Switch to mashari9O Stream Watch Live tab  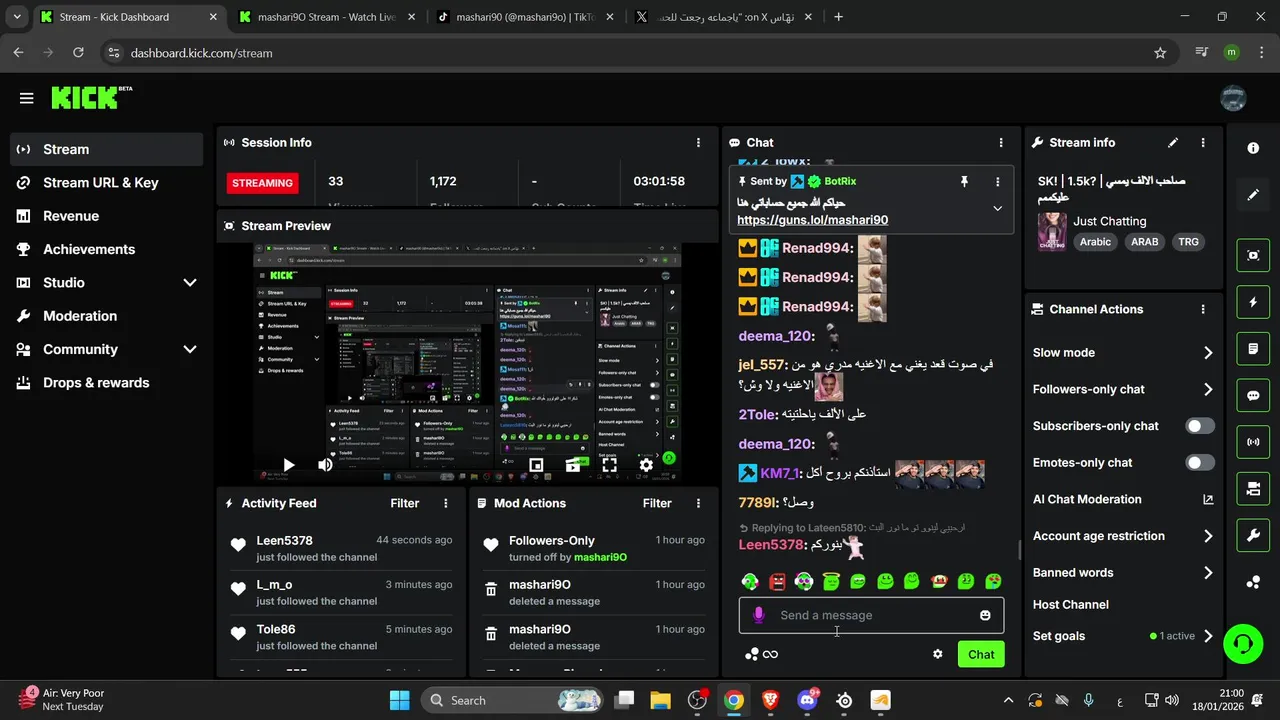point(327,17)
